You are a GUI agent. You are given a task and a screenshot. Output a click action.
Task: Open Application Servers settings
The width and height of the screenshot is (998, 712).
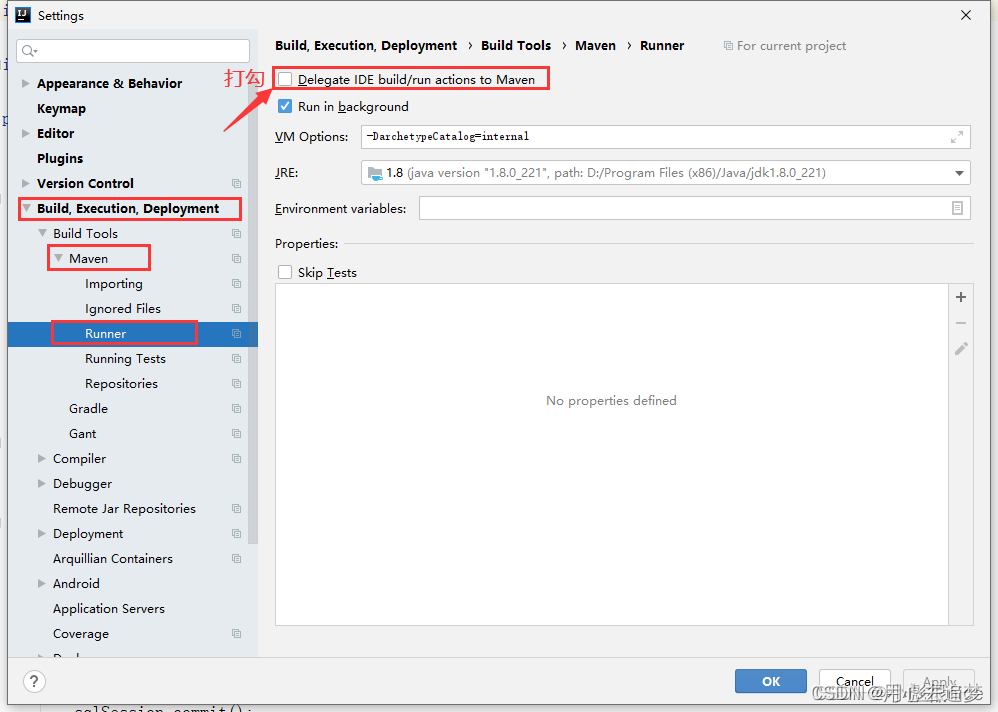click(x=109, y=609)
